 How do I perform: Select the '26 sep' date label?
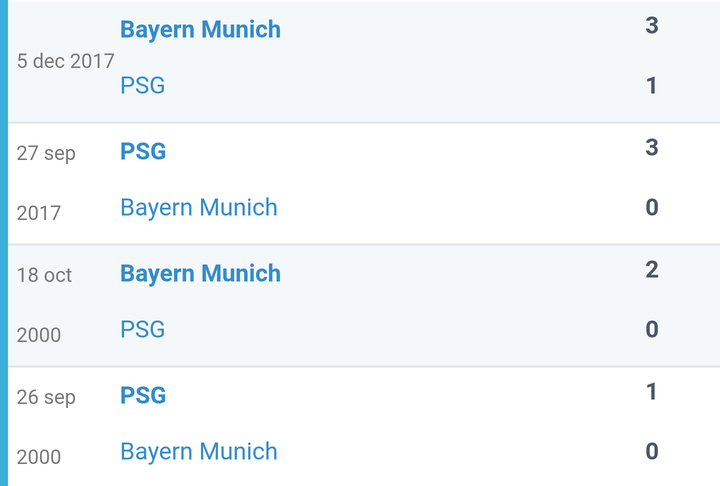46,398
